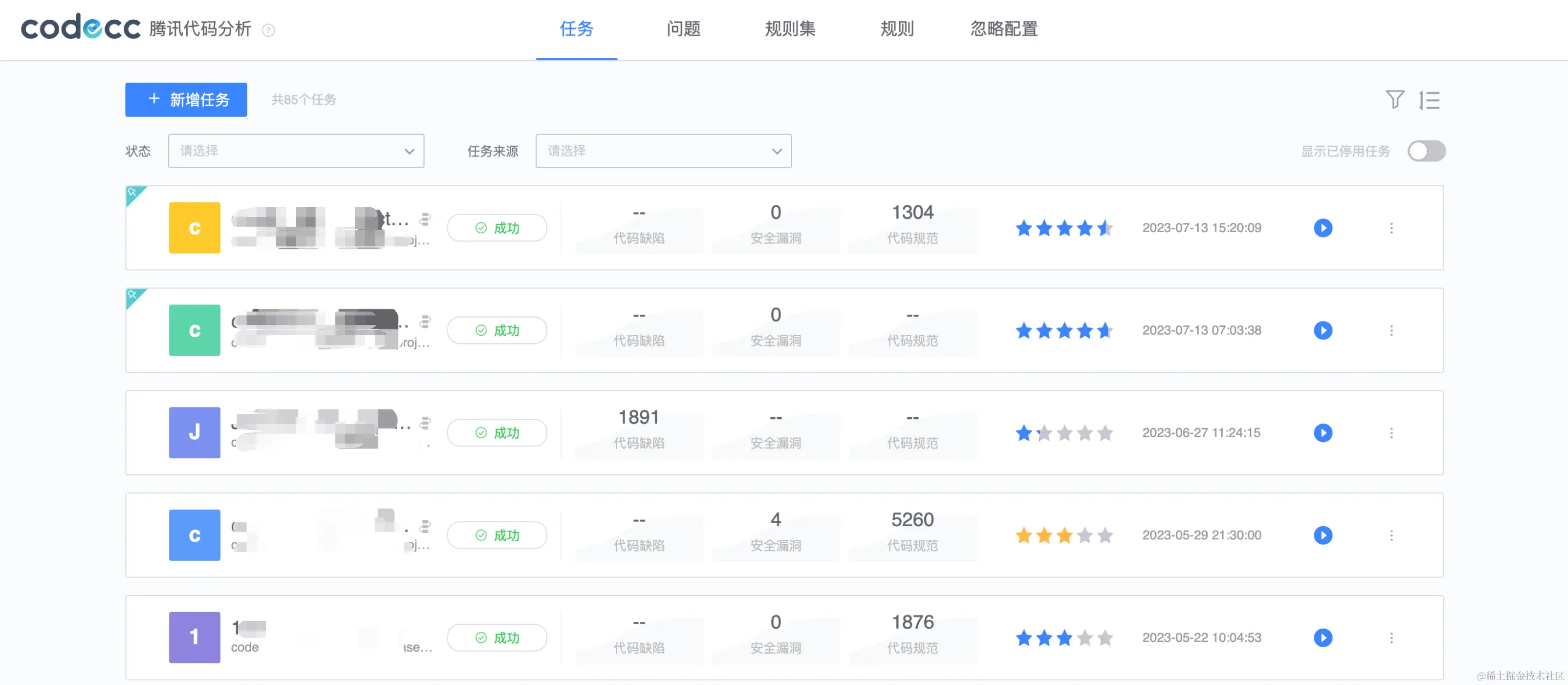
Task: Open the 规则集 tab
Action: click(789, 28)
